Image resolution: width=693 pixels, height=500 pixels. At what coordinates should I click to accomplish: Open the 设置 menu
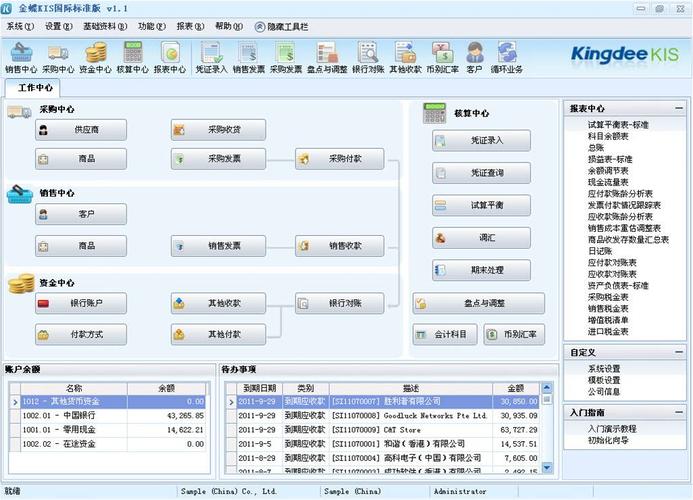[58, 27]
